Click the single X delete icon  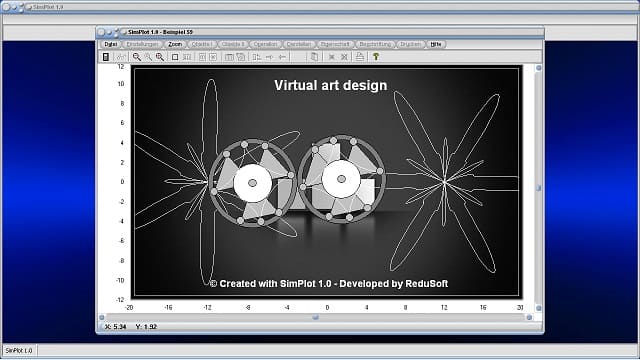click(x=331, y=57)
